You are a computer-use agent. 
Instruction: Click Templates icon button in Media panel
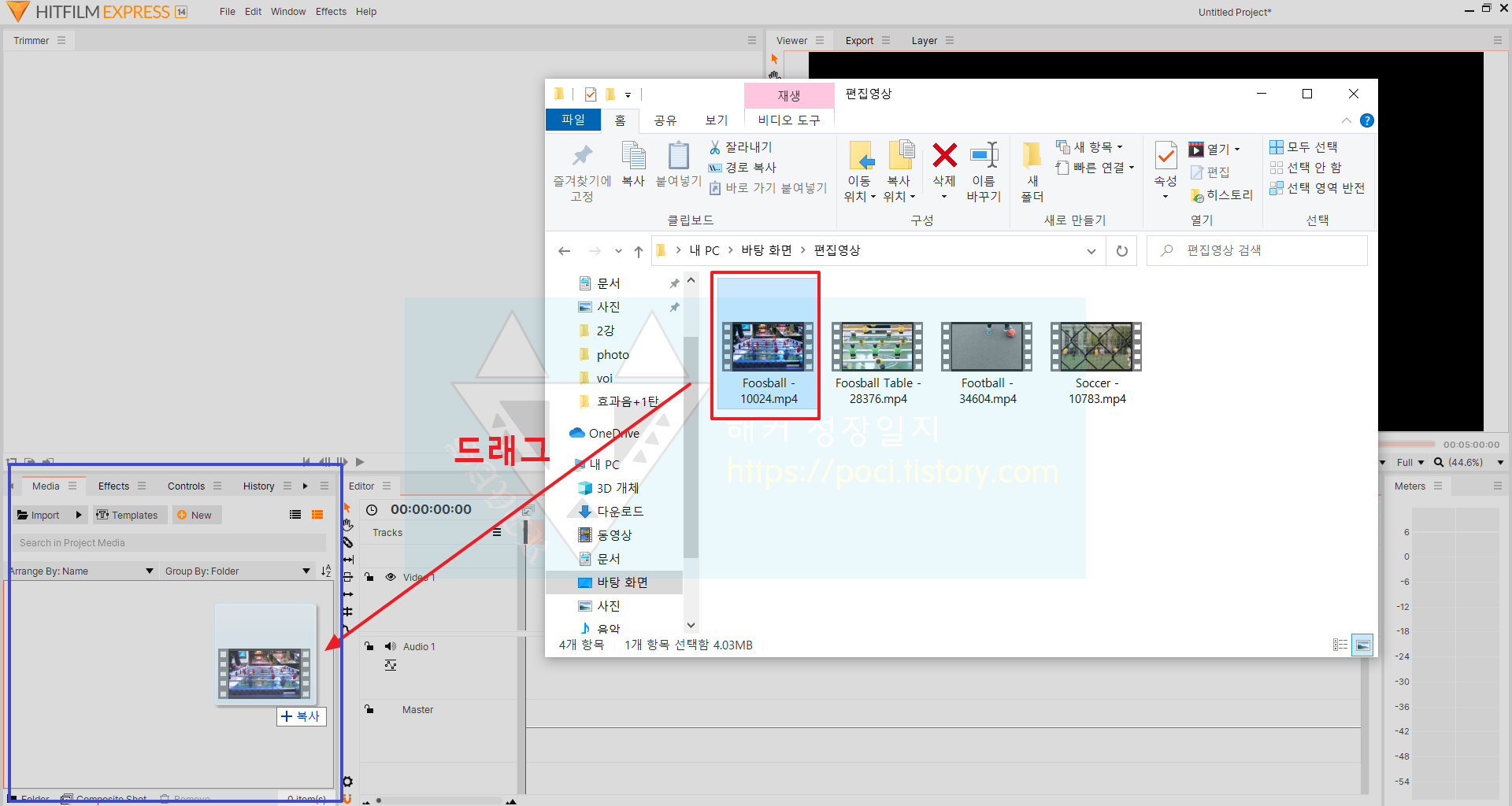[x=130, y=515]
